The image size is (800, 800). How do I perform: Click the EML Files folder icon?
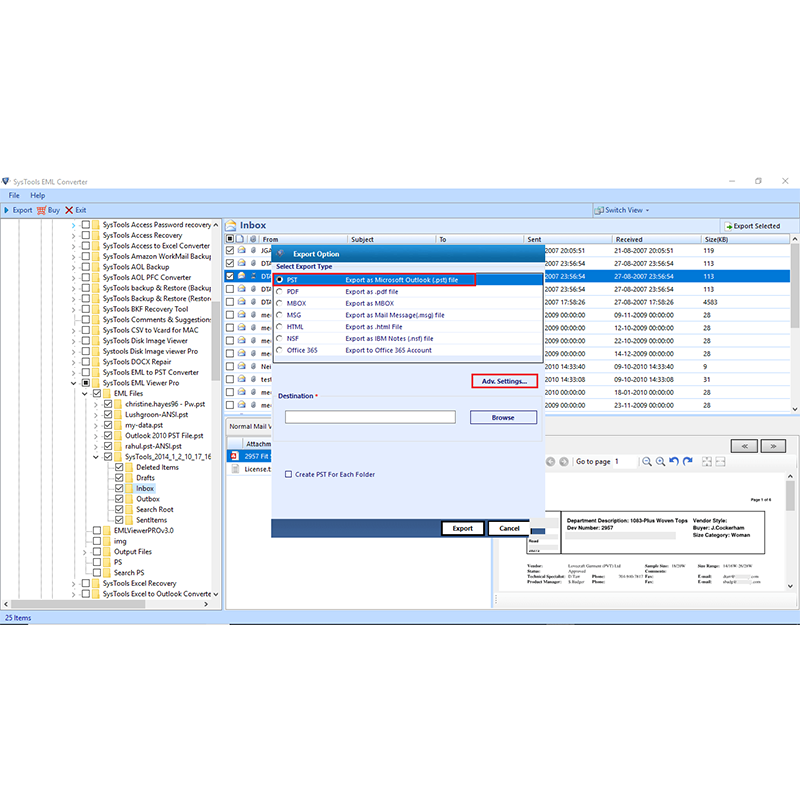(x=107, y=393)
